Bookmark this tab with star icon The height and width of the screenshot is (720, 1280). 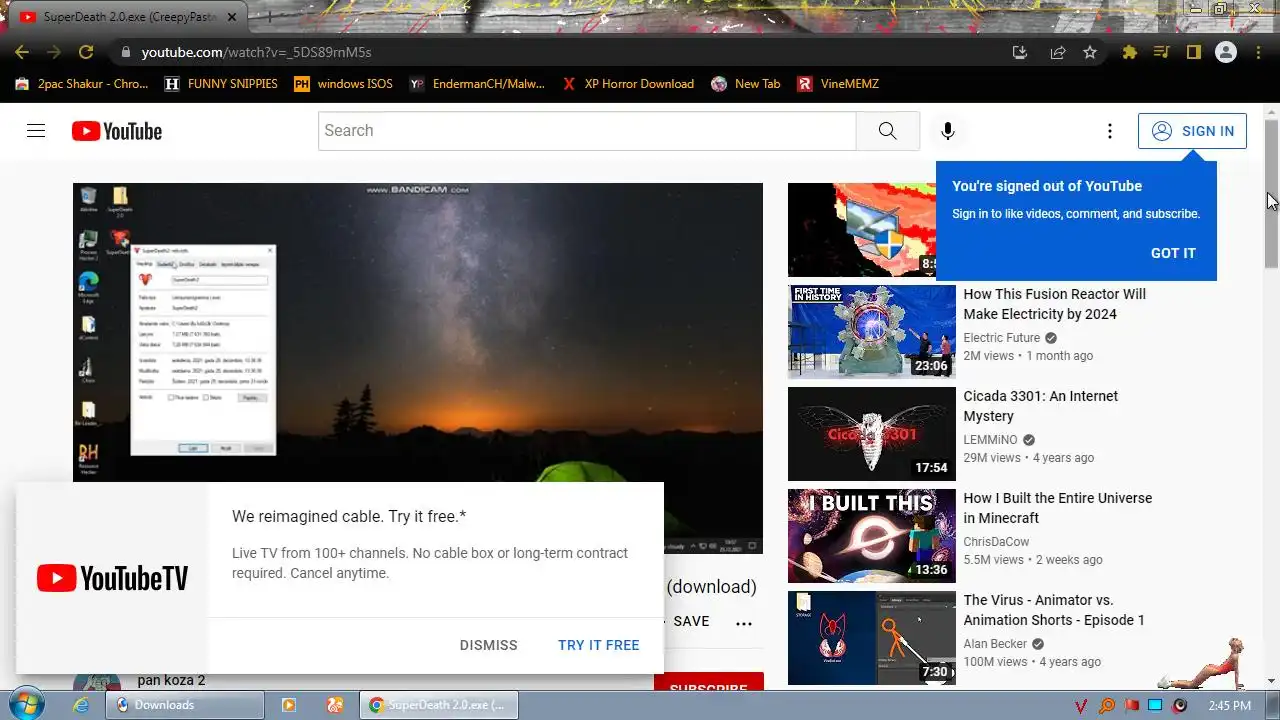click(1090, 52)
